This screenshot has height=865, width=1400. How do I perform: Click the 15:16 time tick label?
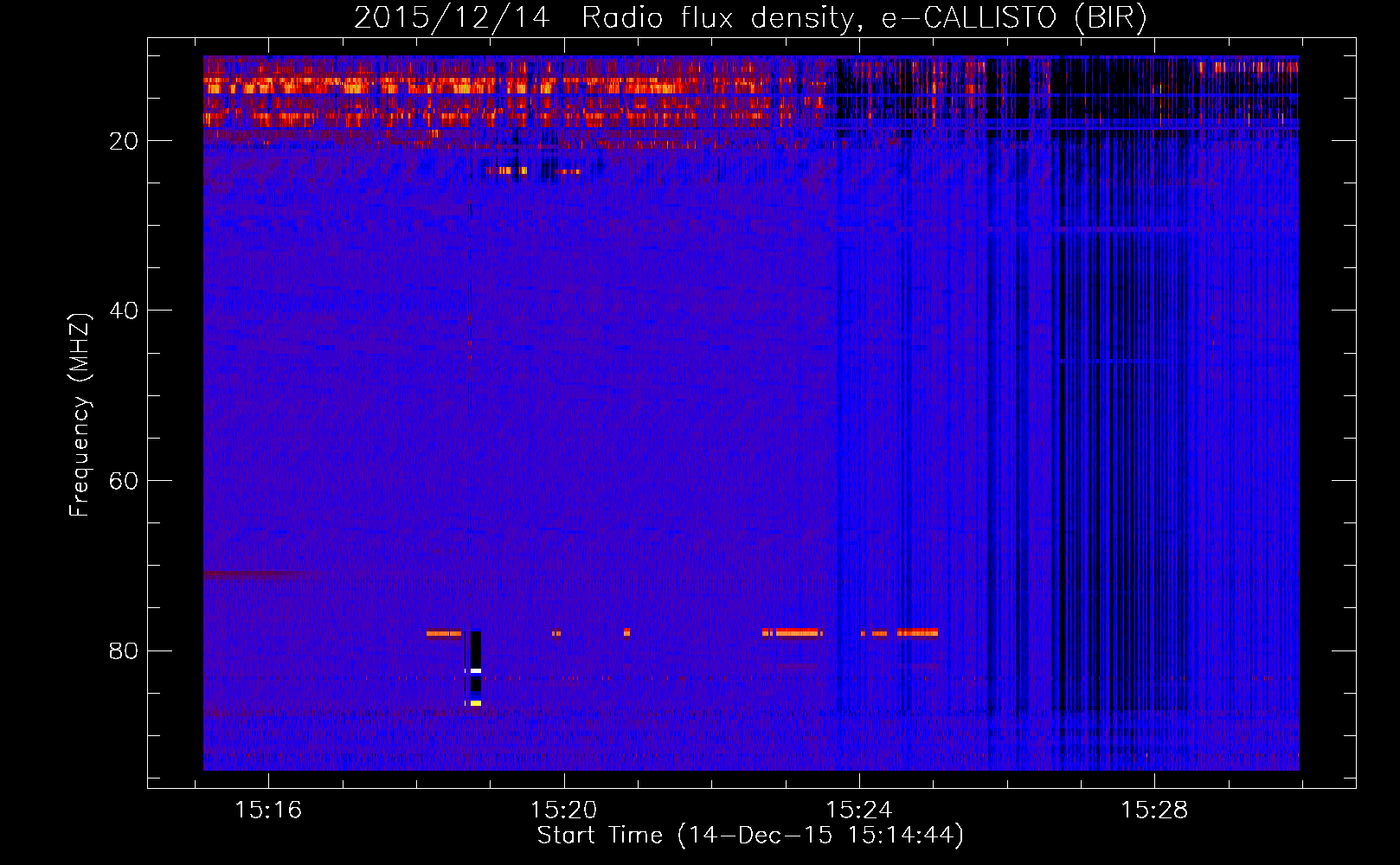[x=268, y=811]
